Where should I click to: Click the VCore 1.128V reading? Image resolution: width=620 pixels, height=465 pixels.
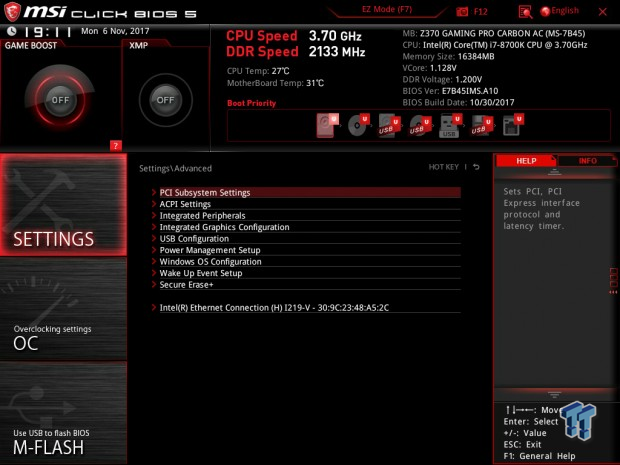pyautogui.click(x=429, y=68)
